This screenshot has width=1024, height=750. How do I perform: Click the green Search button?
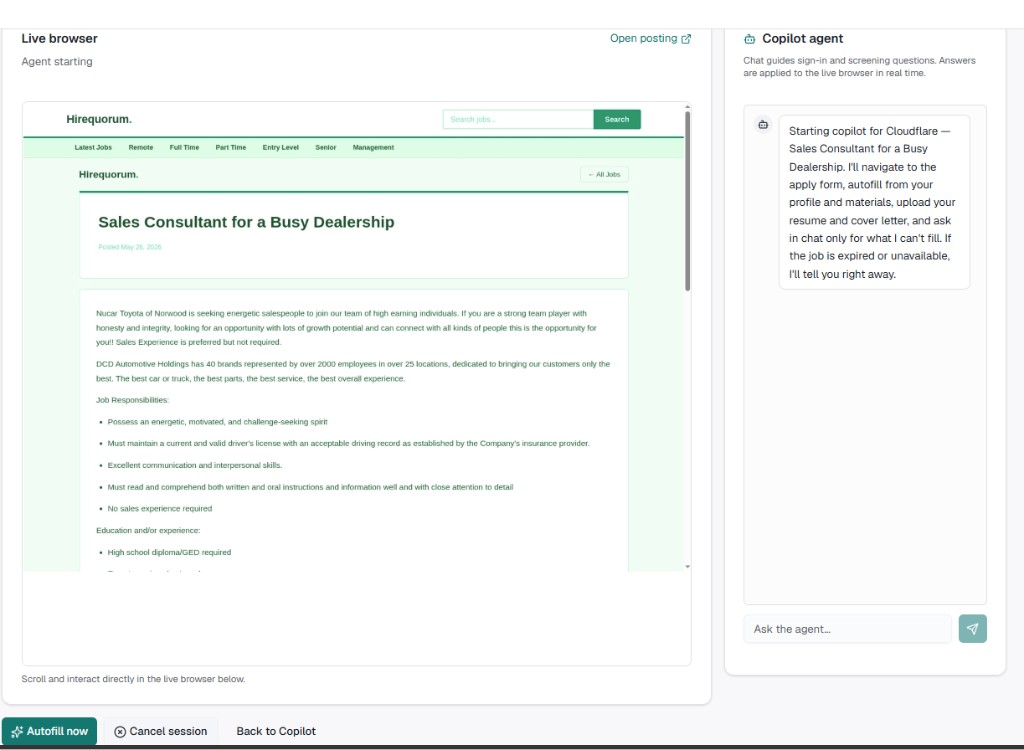click(616, 119)
